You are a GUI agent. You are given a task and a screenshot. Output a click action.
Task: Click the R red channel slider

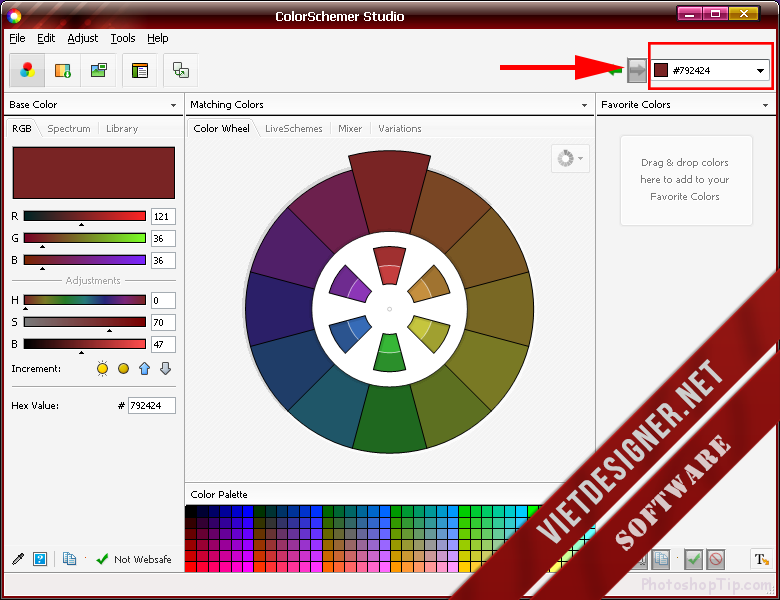point(85,216)
